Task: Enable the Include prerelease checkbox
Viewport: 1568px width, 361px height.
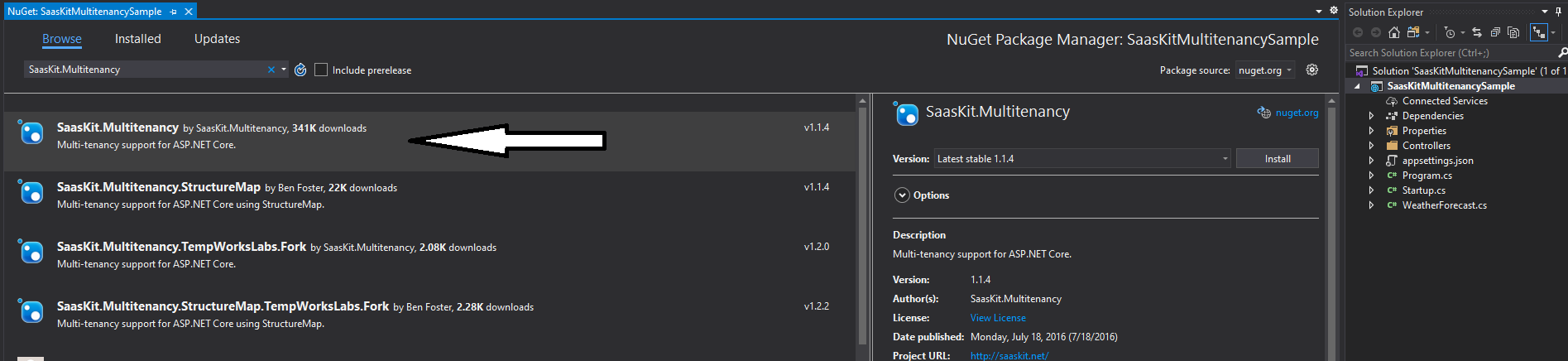Action: [x=321, y=70]
